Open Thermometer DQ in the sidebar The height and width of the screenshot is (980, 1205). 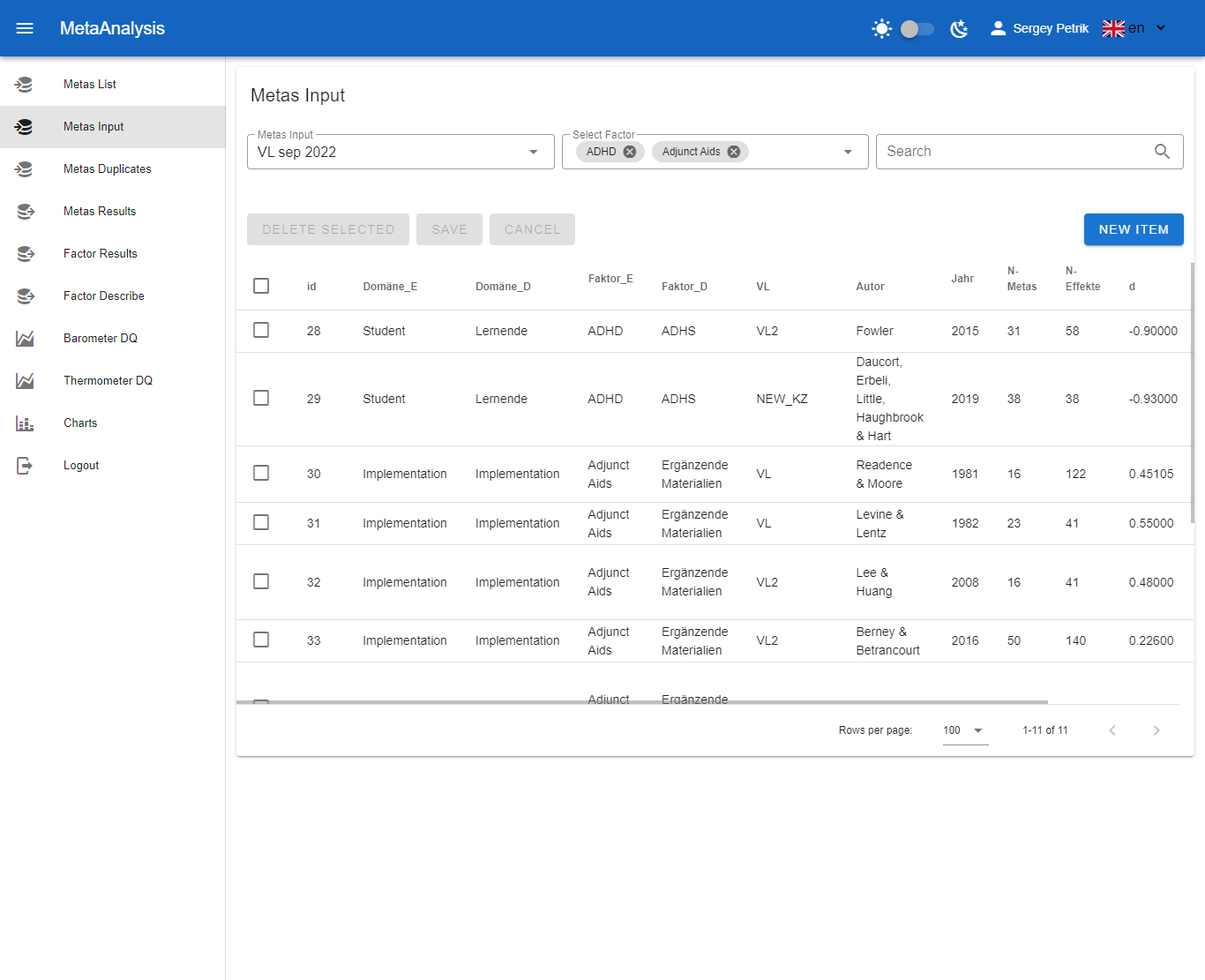coord(113,381)
